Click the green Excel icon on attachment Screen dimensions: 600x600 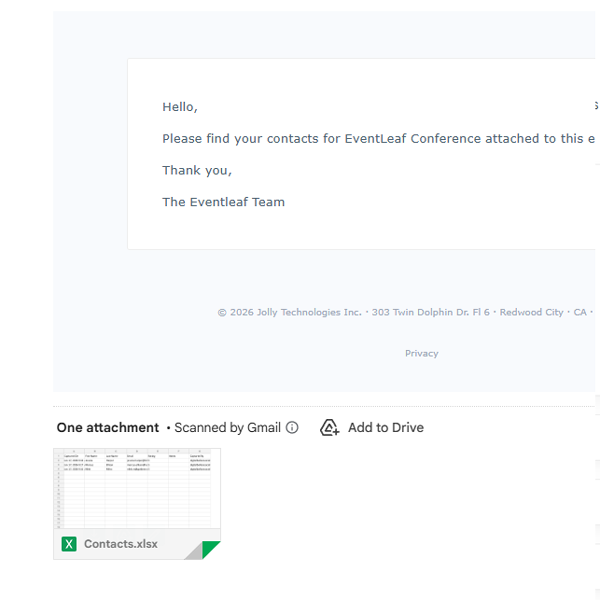coord(69,544)
